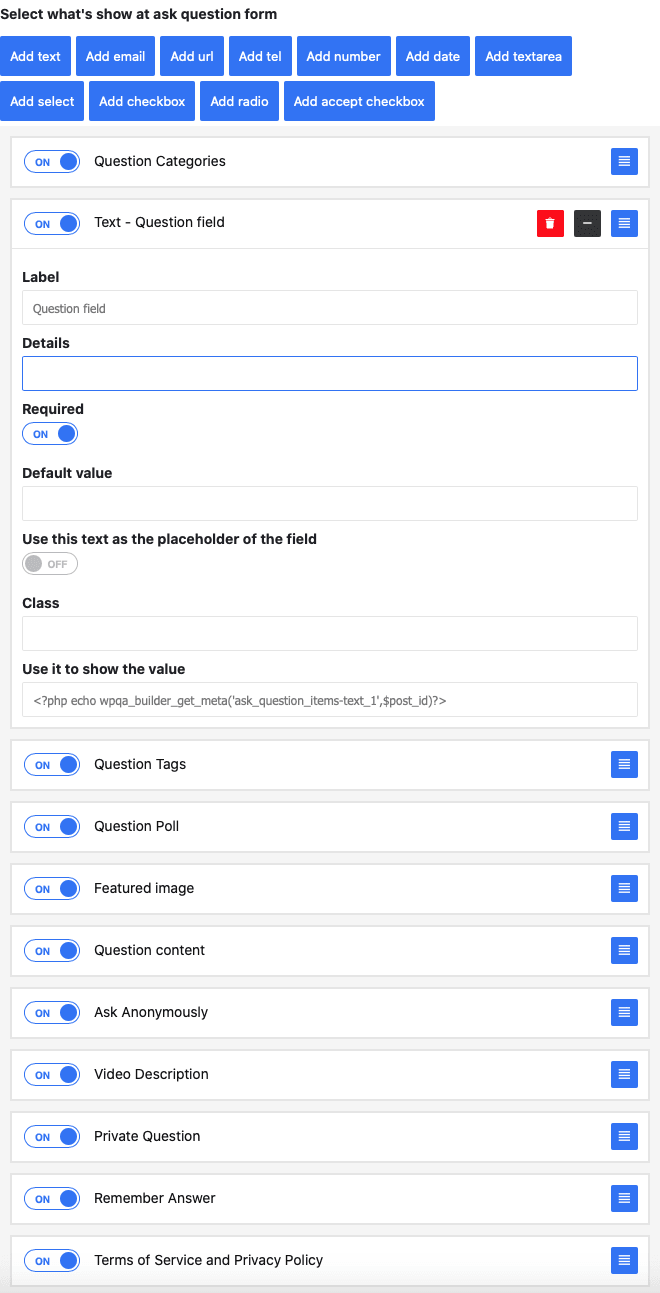Click drag handle icon for Video Description
This screenshot has height=1293, width=660.
[x=624, y=1074]
